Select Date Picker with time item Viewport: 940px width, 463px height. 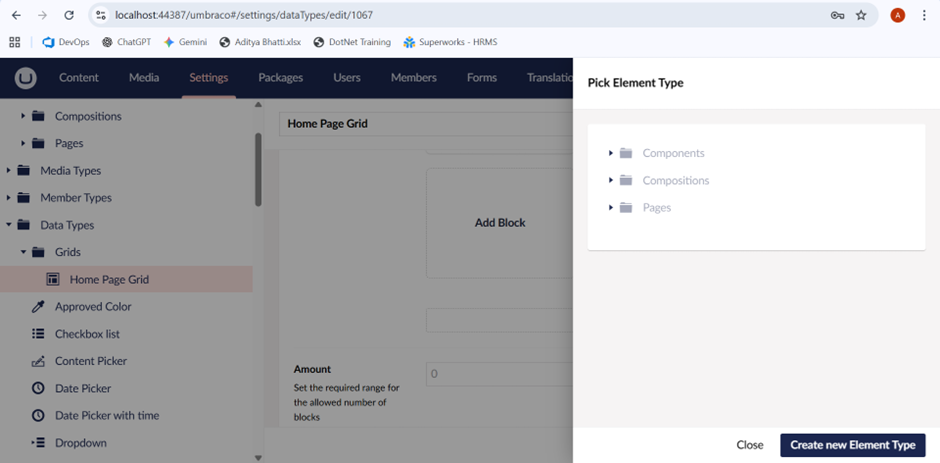(x=107, y=415)
